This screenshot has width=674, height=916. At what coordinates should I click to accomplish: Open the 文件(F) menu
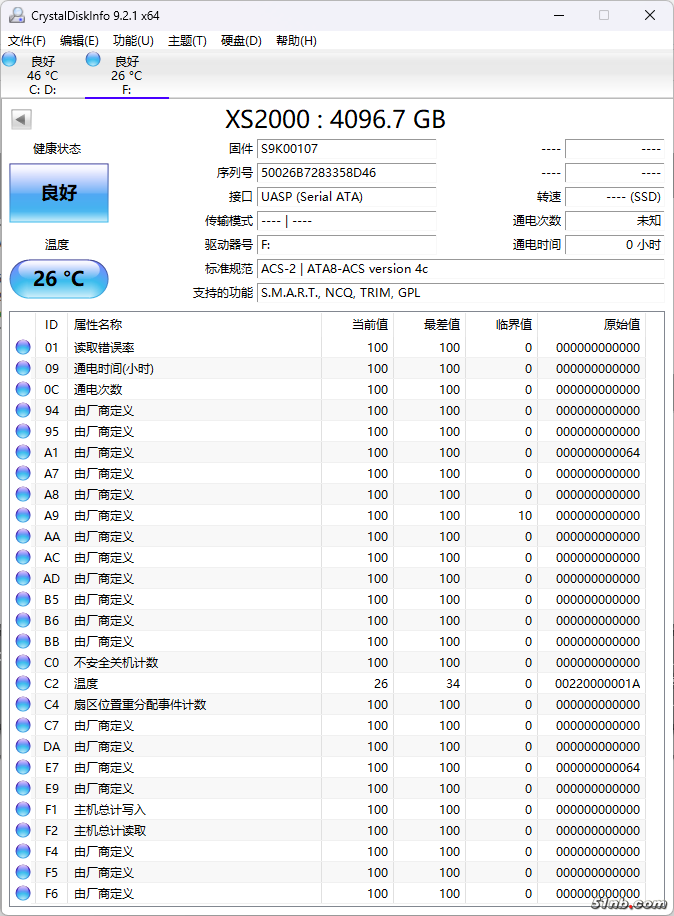[27, 41]
